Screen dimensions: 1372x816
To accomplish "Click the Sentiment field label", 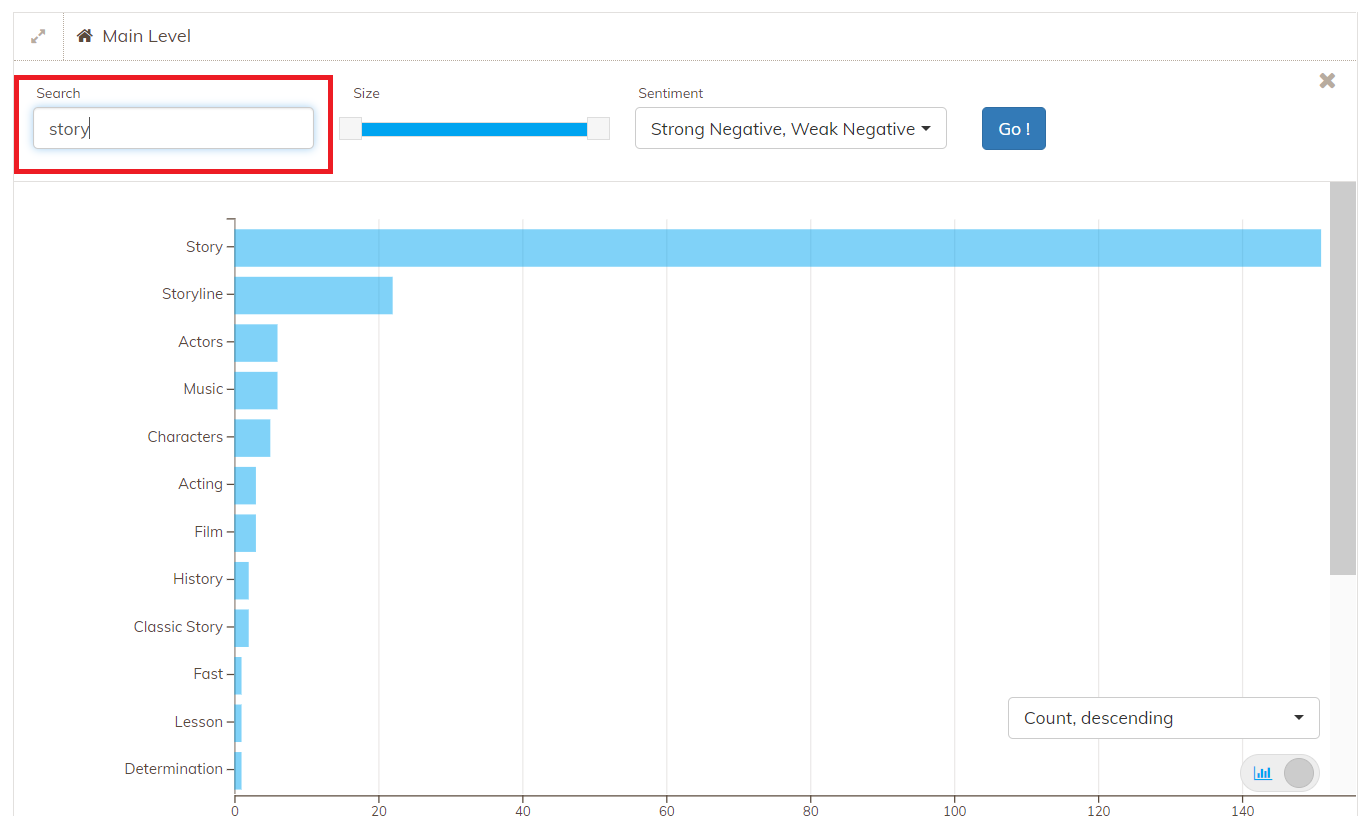I will [x=671, y=93].
